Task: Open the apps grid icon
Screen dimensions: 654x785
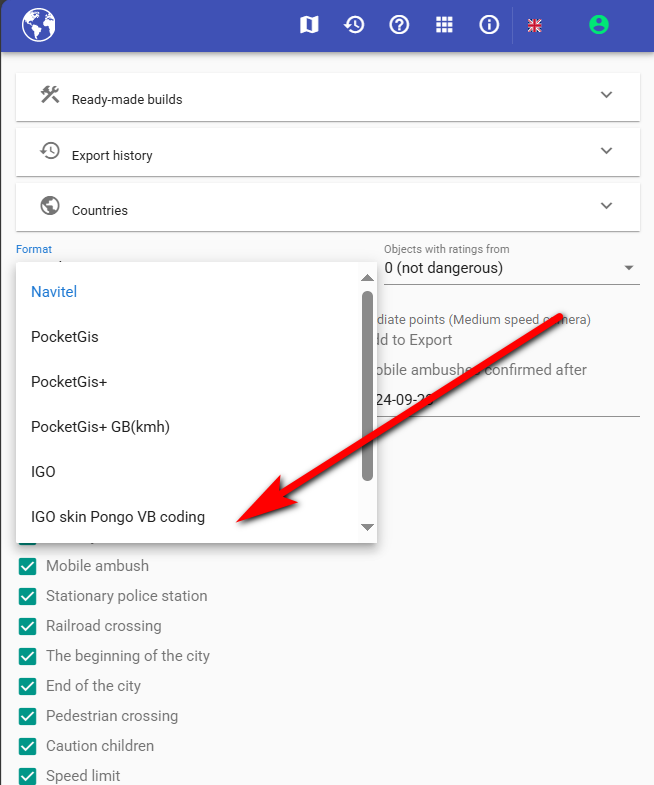Action: click(444, 25)
